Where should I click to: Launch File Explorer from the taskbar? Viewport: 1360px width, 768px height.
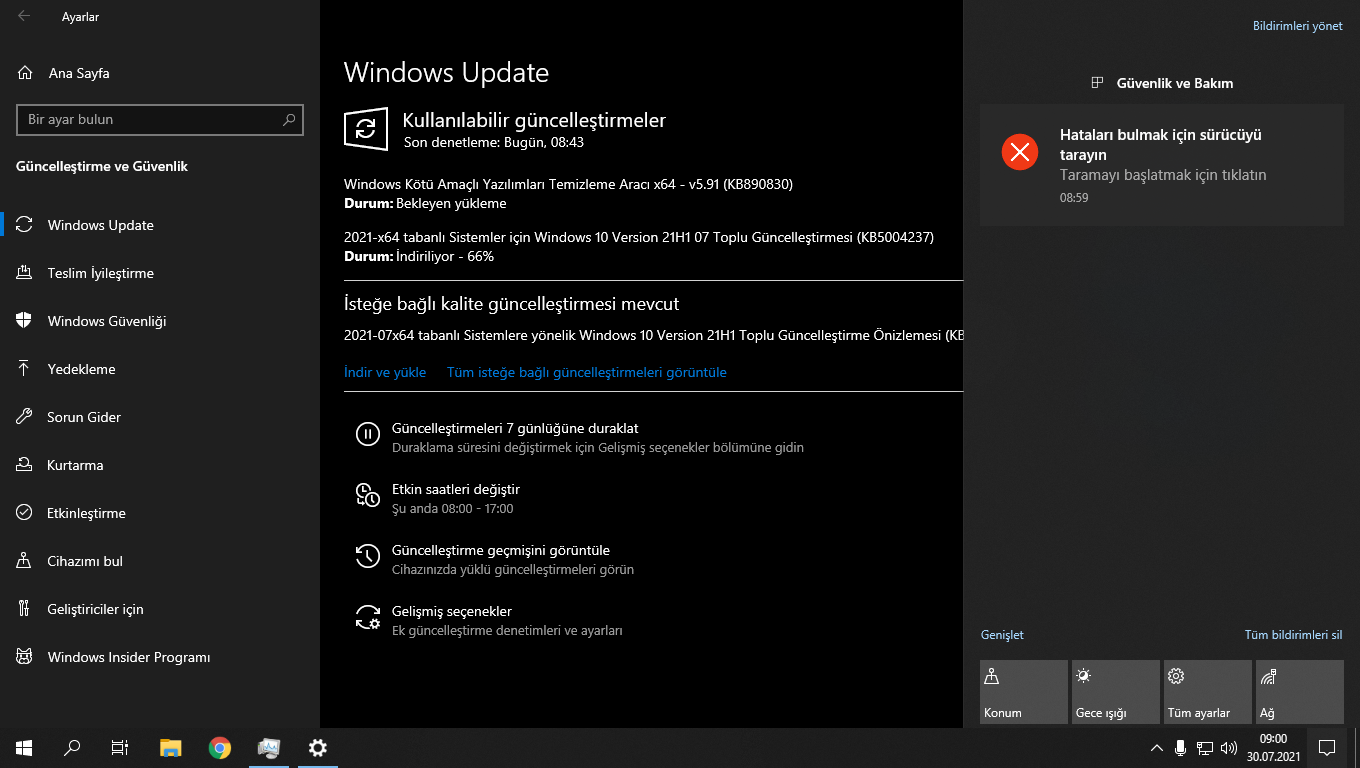(x=171, y=747)
